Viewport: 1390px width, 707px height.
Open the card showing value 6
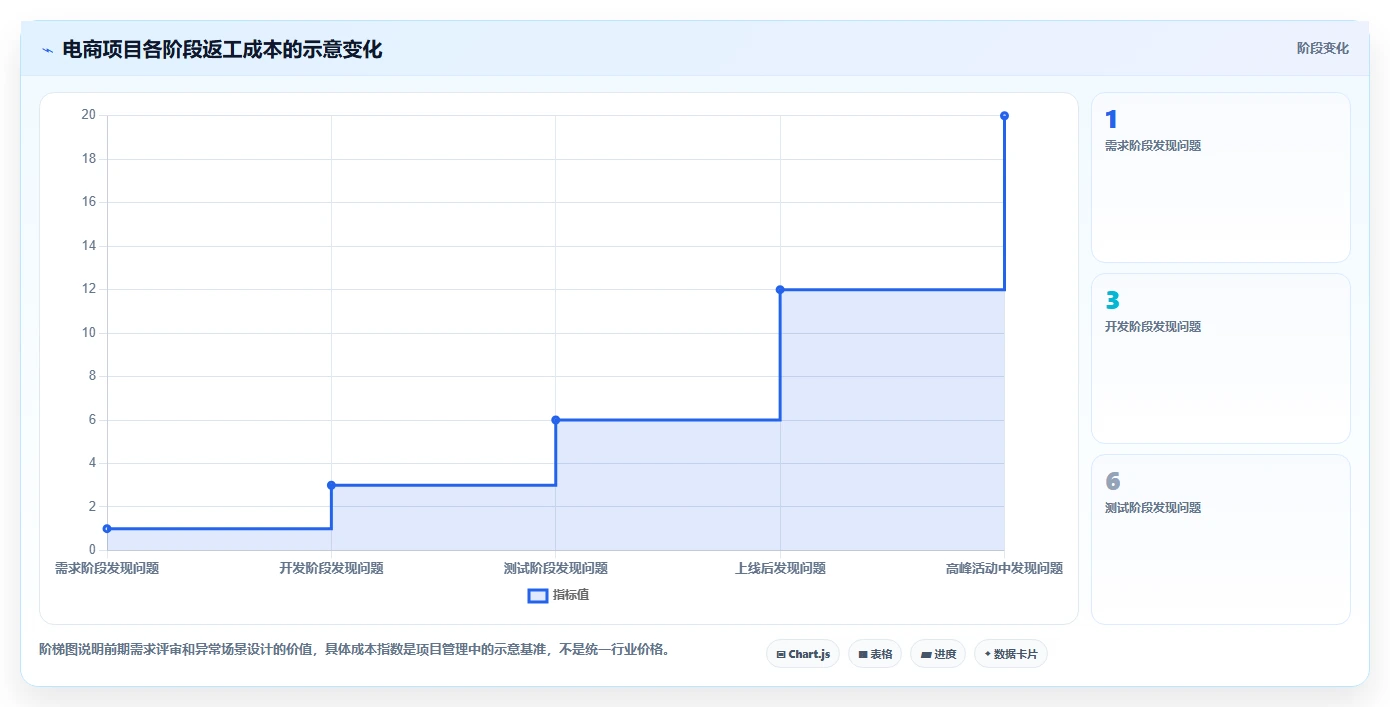pos(1221,539)
